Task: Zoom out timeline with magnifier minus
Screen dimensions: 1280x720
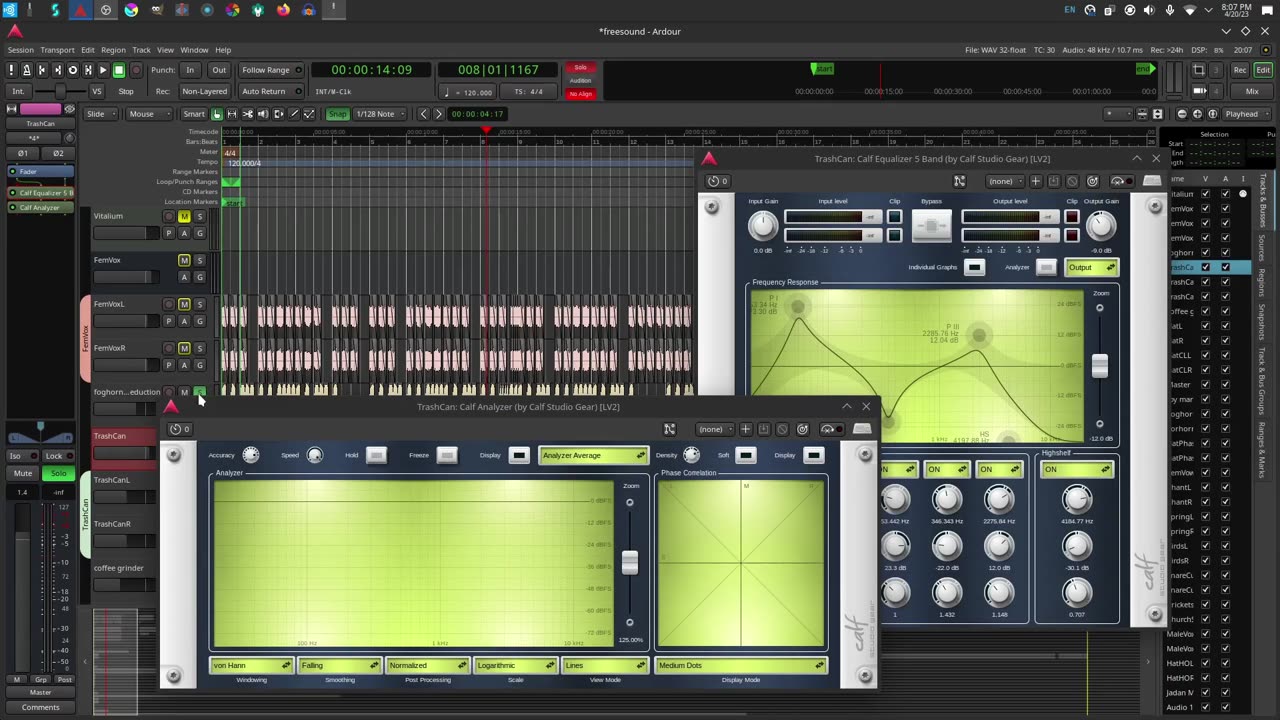Action: pos(1182,114)
